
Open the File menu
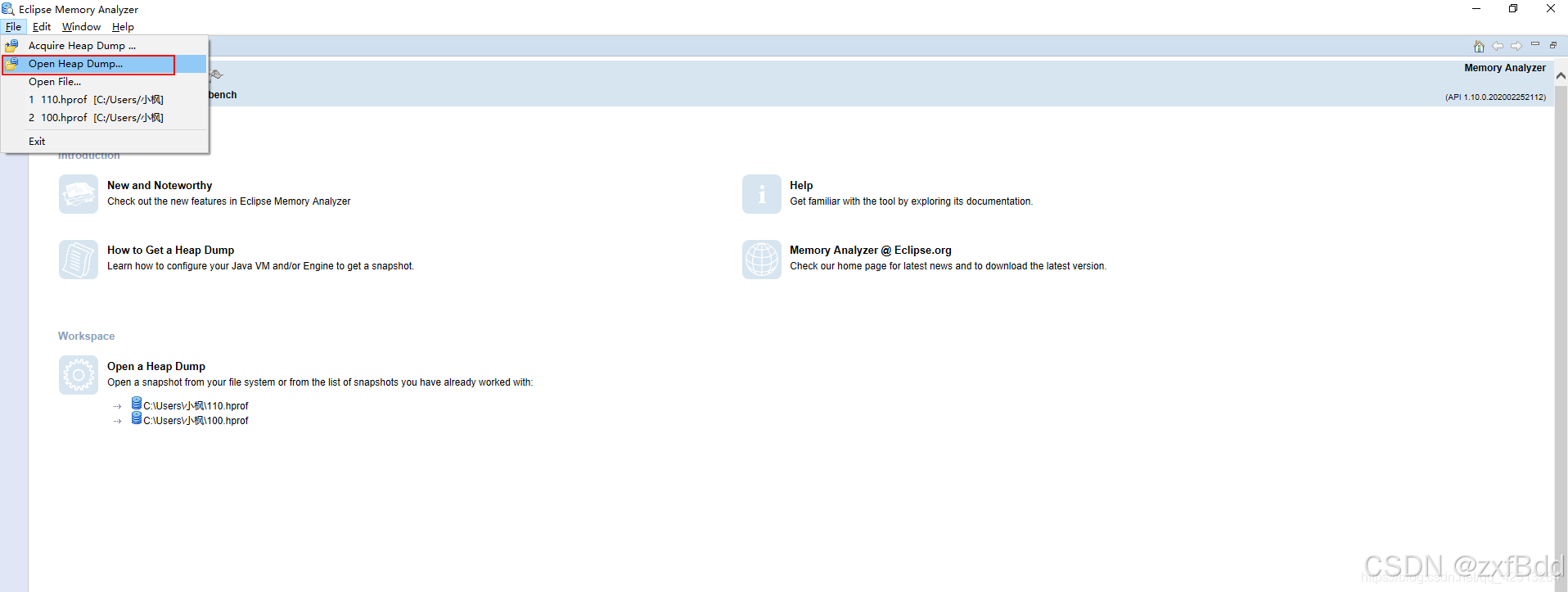(13, 27)
